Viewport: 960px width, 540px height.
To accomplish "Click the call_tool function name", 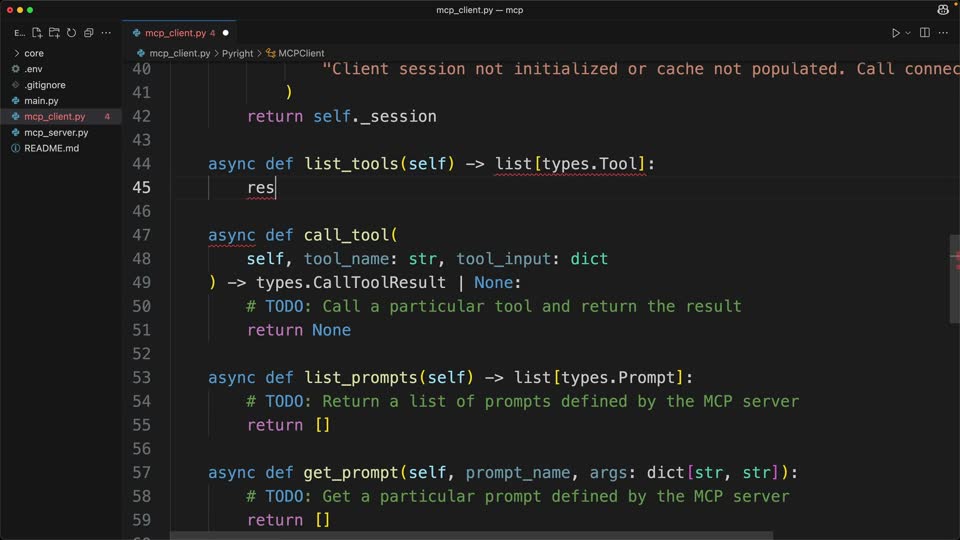I will [346, 235].
